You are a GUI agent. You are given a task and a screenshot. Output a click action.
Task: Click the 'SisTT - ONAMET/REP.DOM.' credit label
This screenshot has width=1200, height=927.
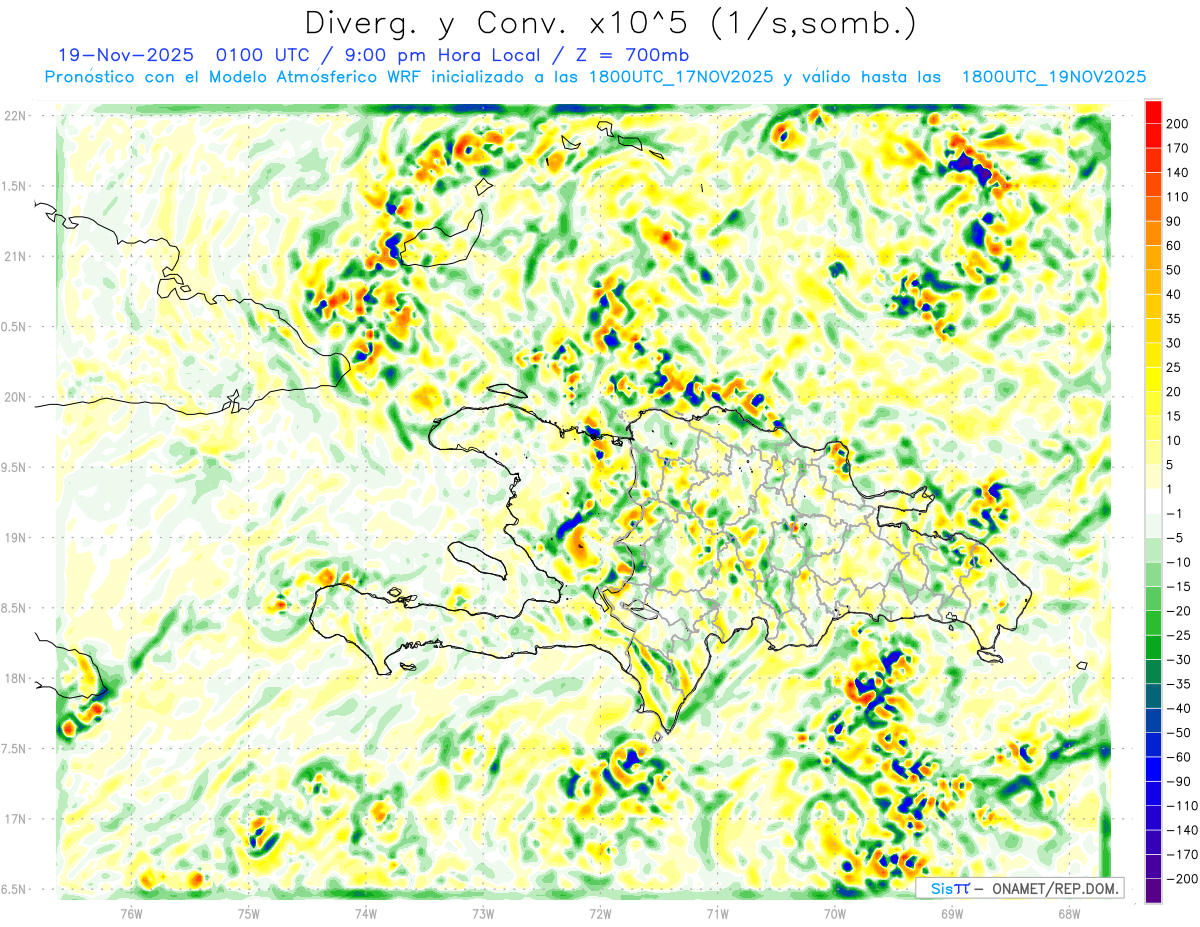(1018, 888)
